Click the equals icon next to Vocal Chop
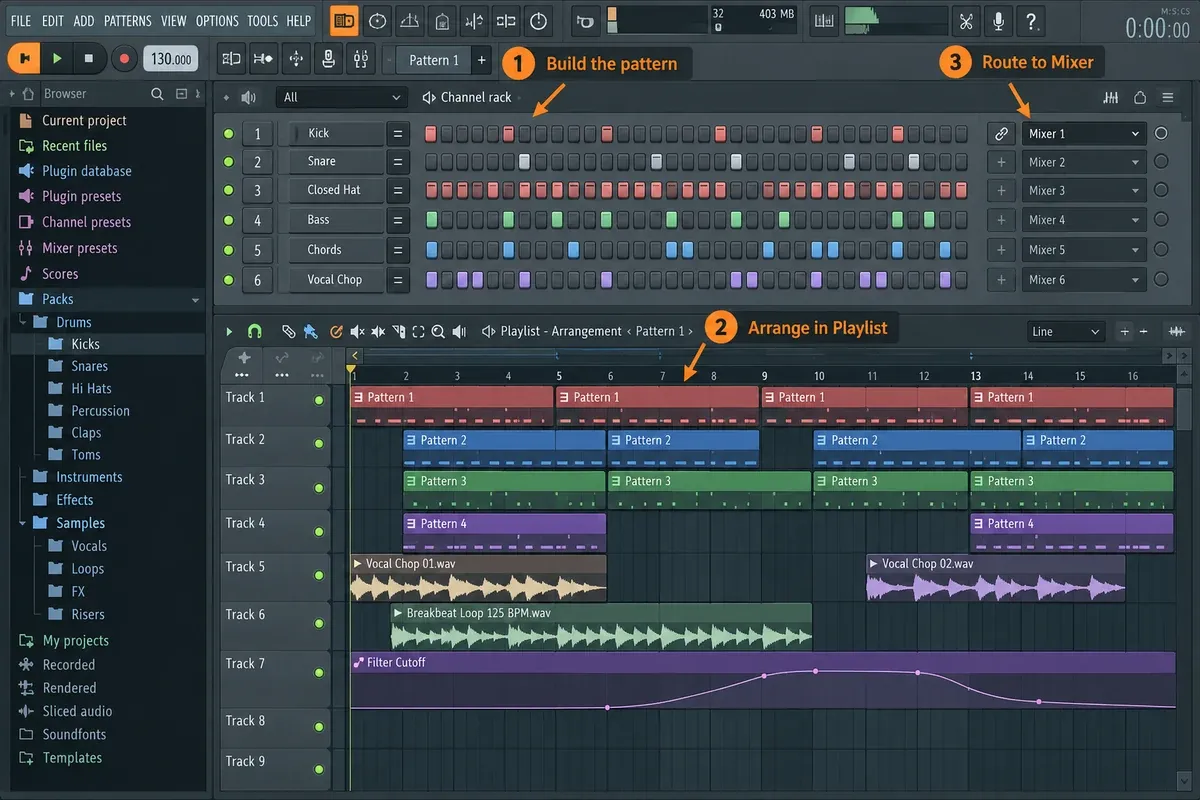Viewport: 1200px width, 800px height. pos(398,280)
